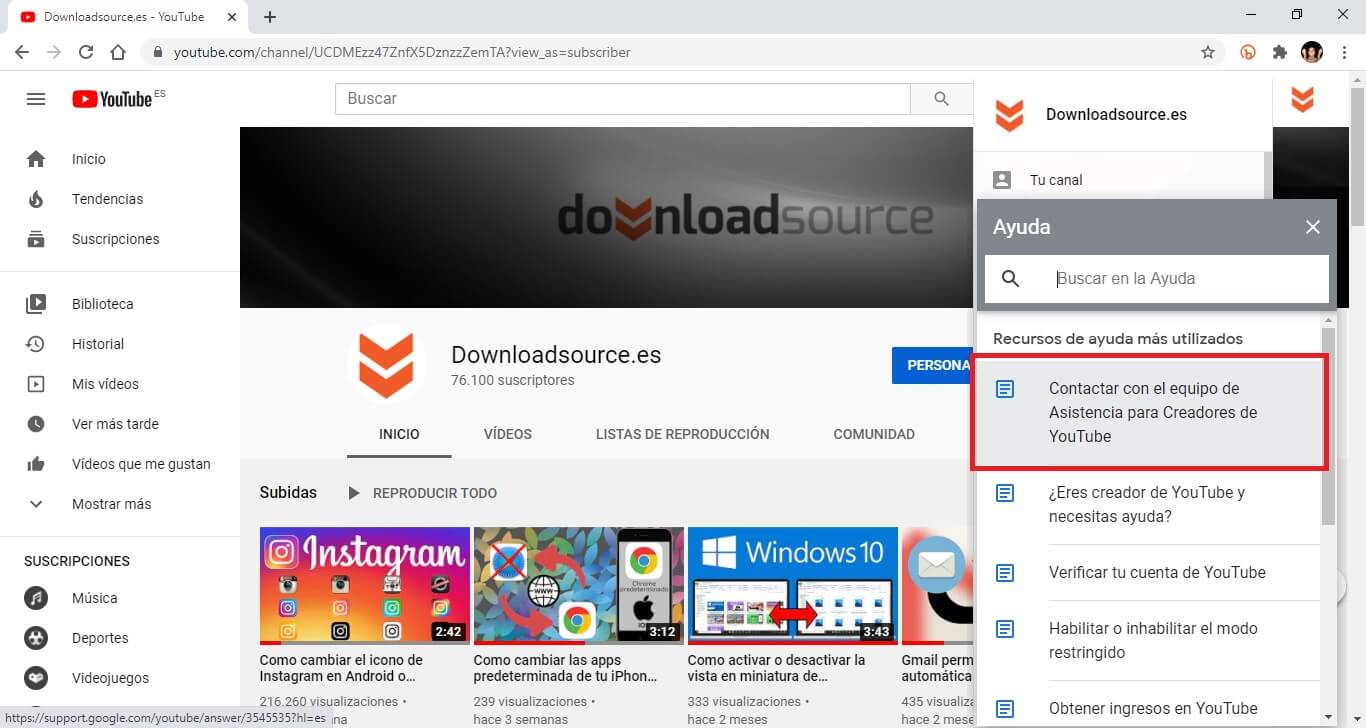Open Chrome extensions puzzle icon
The width and height of the screenshot is (1366, 728).
1280,52
